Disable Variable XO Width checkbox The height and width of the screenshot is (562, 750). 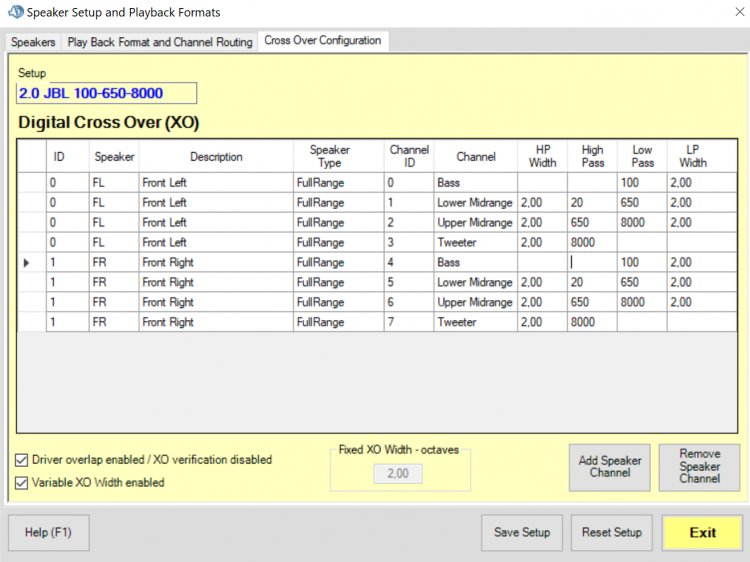pos(22,482)
